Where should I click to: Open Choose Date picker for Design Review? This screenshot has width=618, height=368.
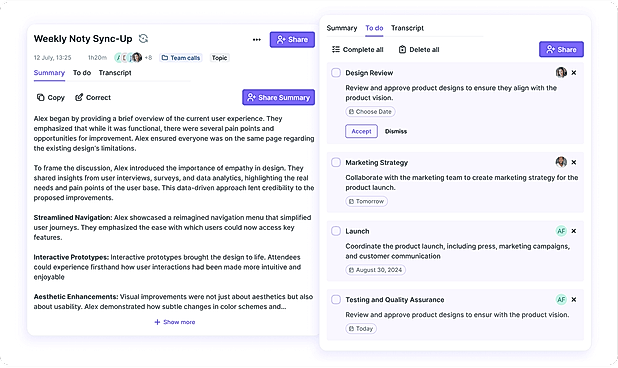pyautogui.click(x=370, y=112)
